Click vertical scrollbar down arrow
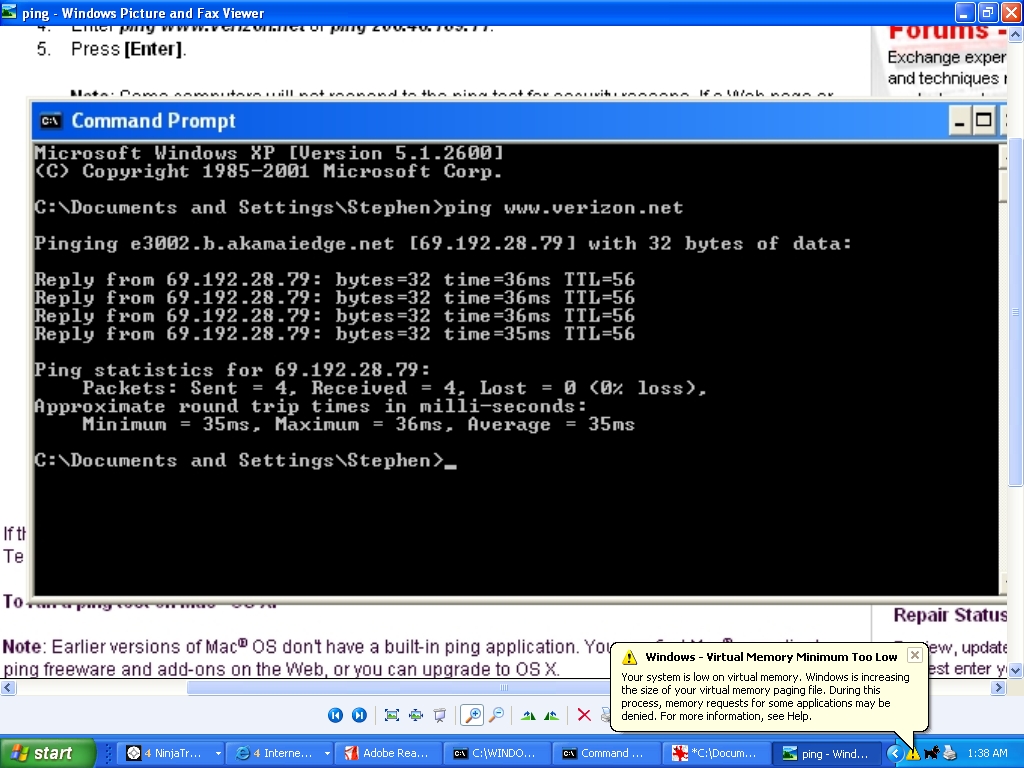Screen dimensions: 1024x768 (x=1016, y=670)
